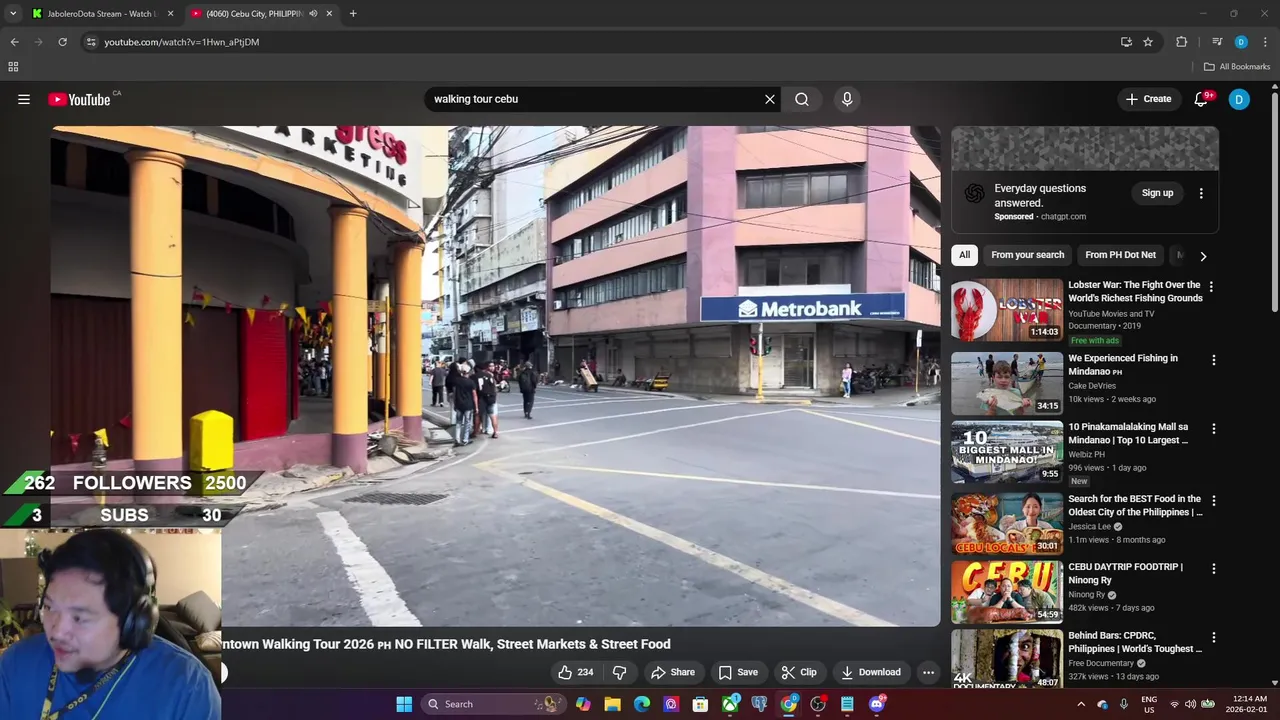Open taskbar Search box
This screenshot has width=1280, height=720.
[493, 704]
